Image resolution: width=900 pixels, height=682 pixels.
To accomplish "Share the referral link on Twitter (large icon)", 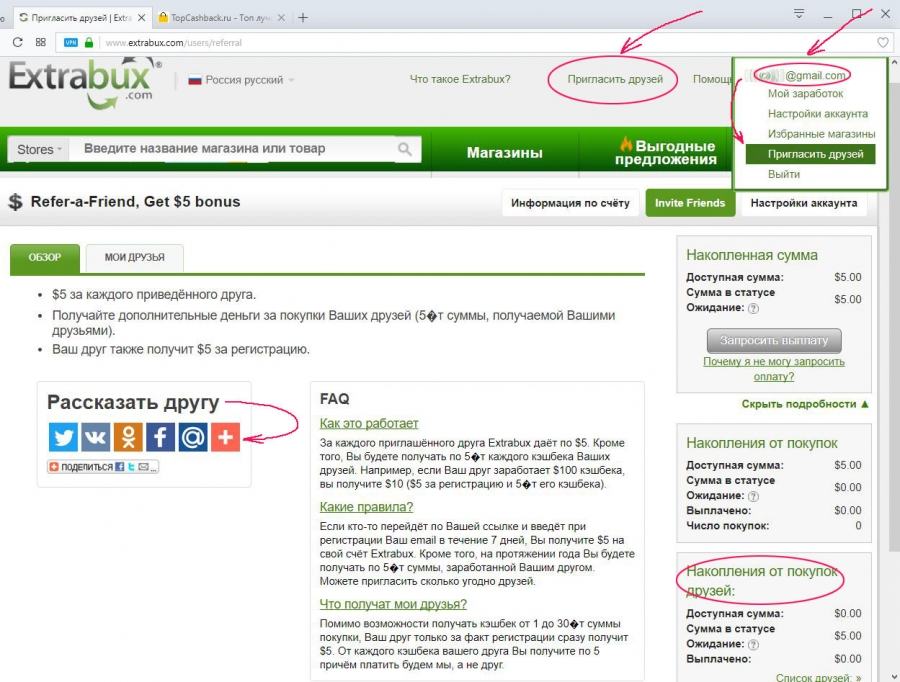I will [63, 437].
